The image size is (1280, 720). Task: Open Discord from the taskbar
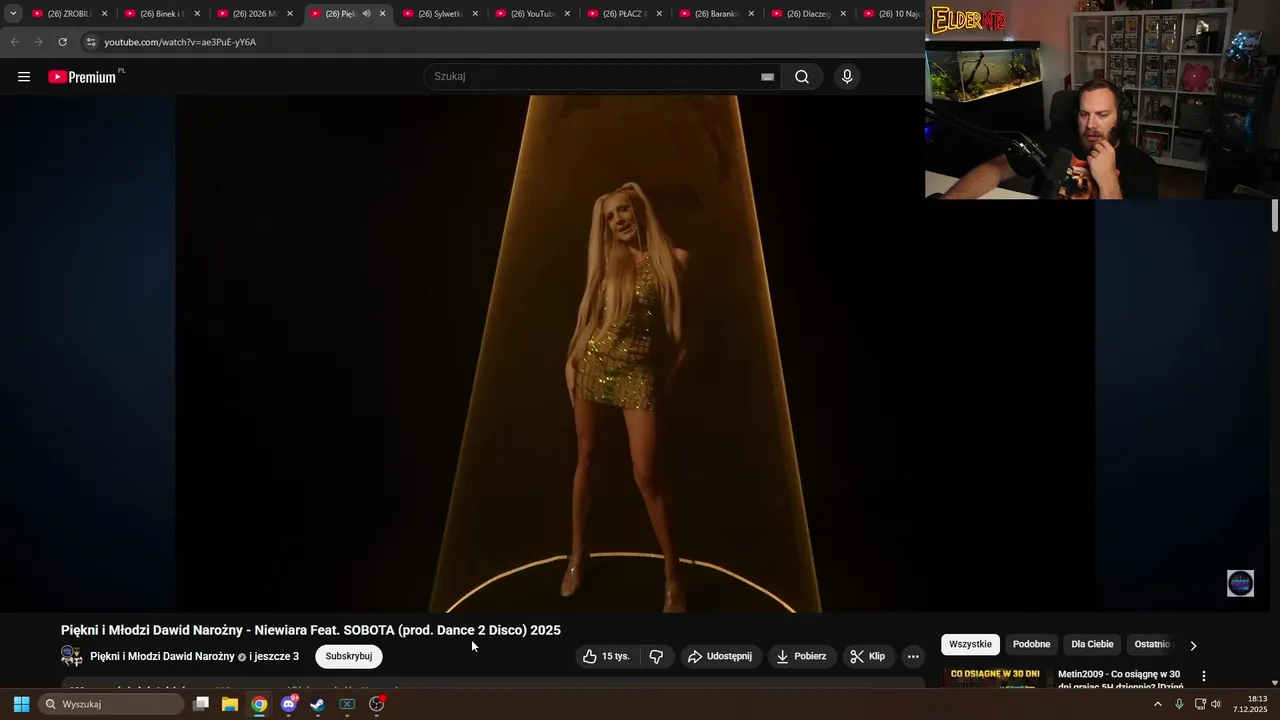coord(289,704)
